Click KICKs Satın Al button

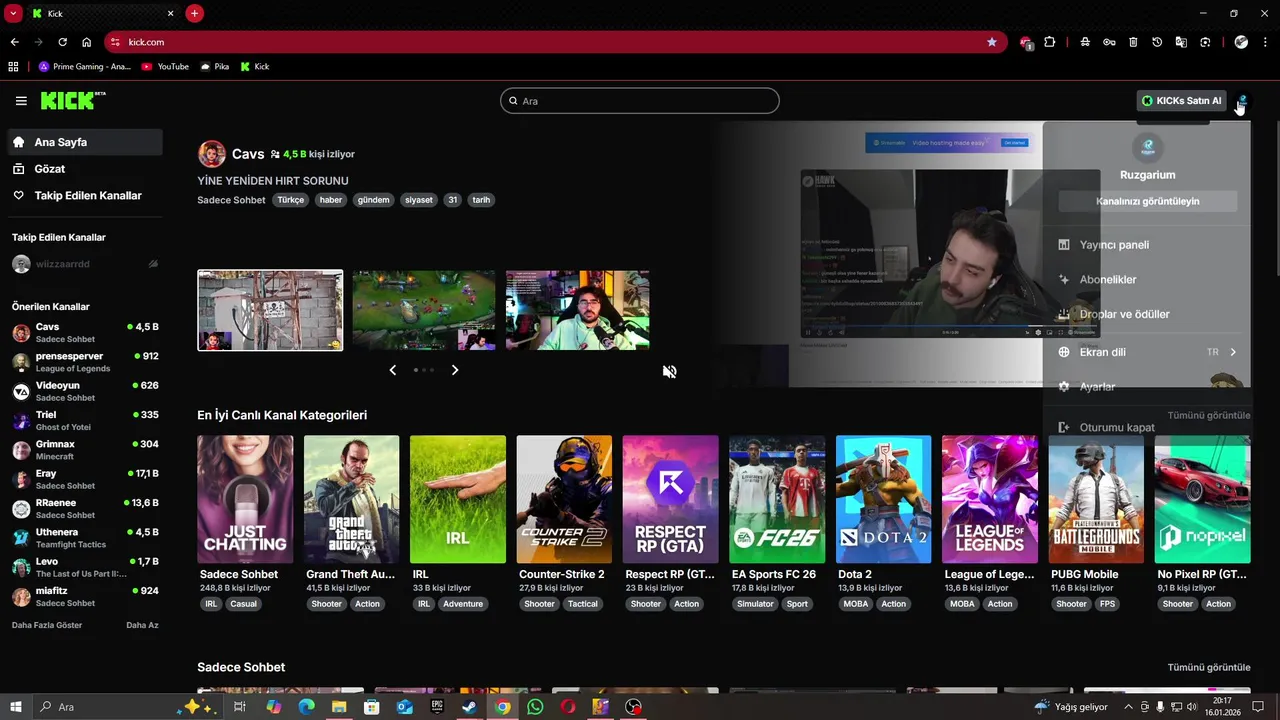point(1181,101)
